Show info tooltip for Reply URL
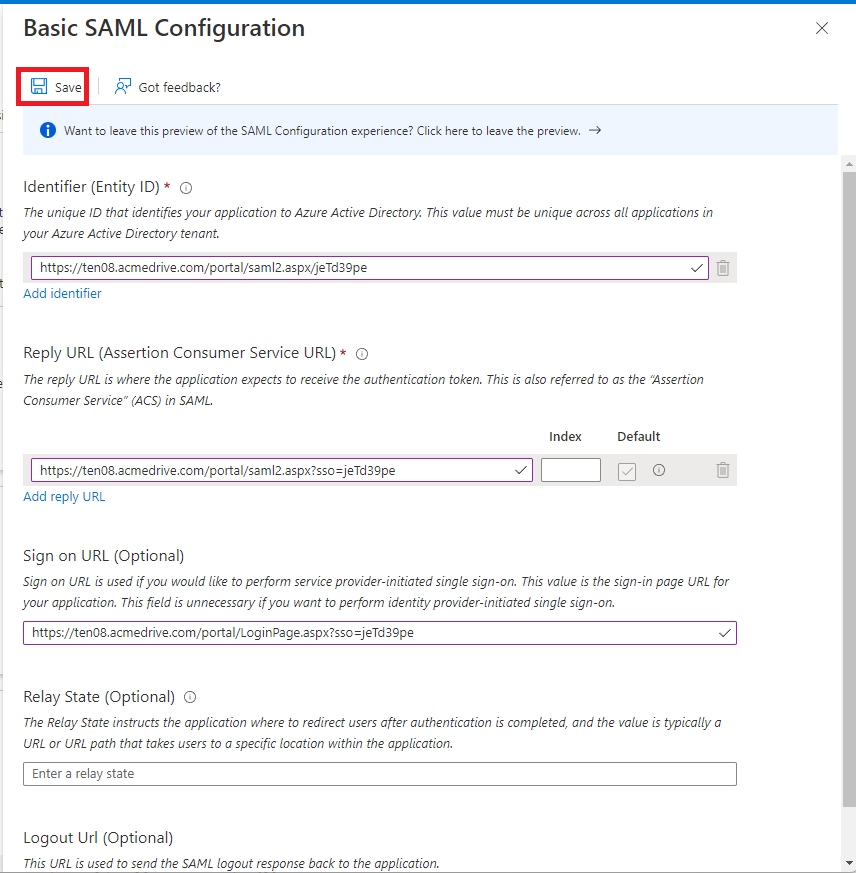 tap(362, 354)
